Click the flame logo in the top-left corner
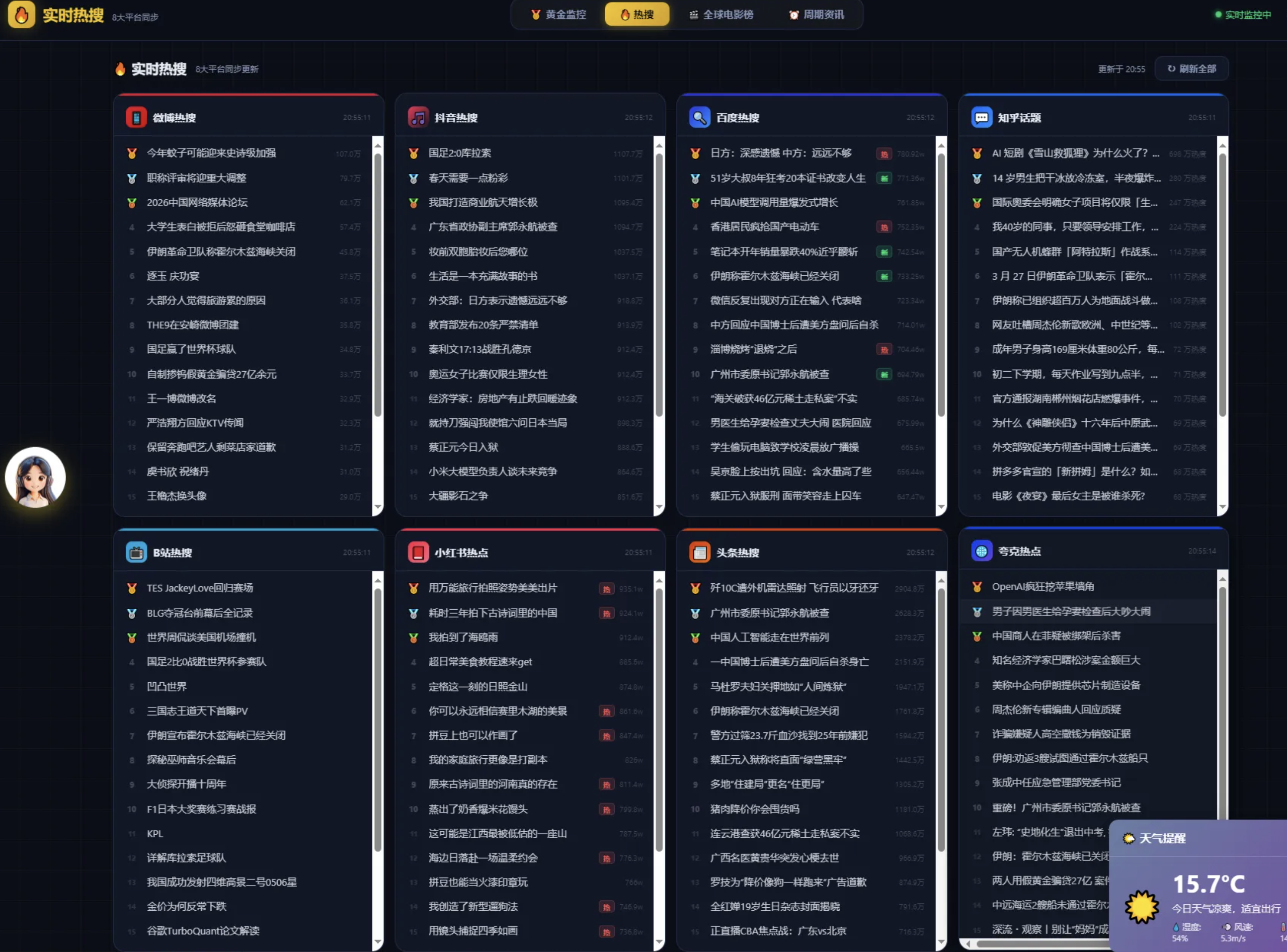The image size is (1287, 952). (x=21, y=15)
